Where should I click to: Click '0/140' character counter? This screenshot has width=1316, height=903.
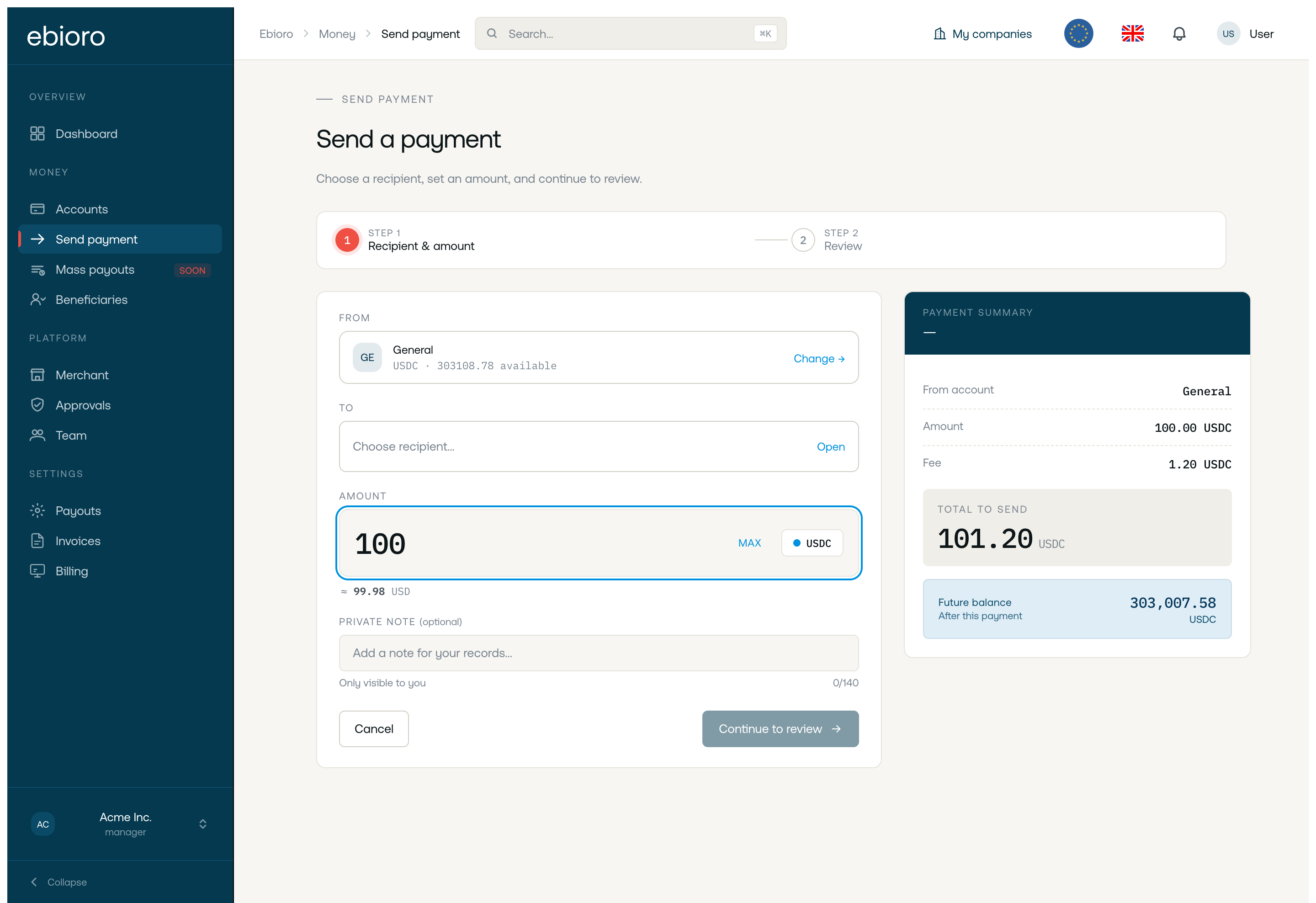845,683
